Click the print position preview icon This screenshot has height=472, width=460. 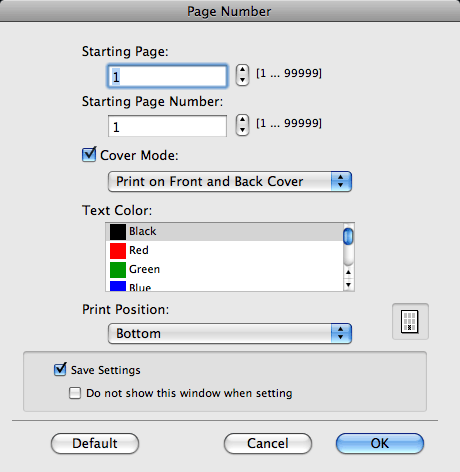pyautogui.click(x=410, y=321)
